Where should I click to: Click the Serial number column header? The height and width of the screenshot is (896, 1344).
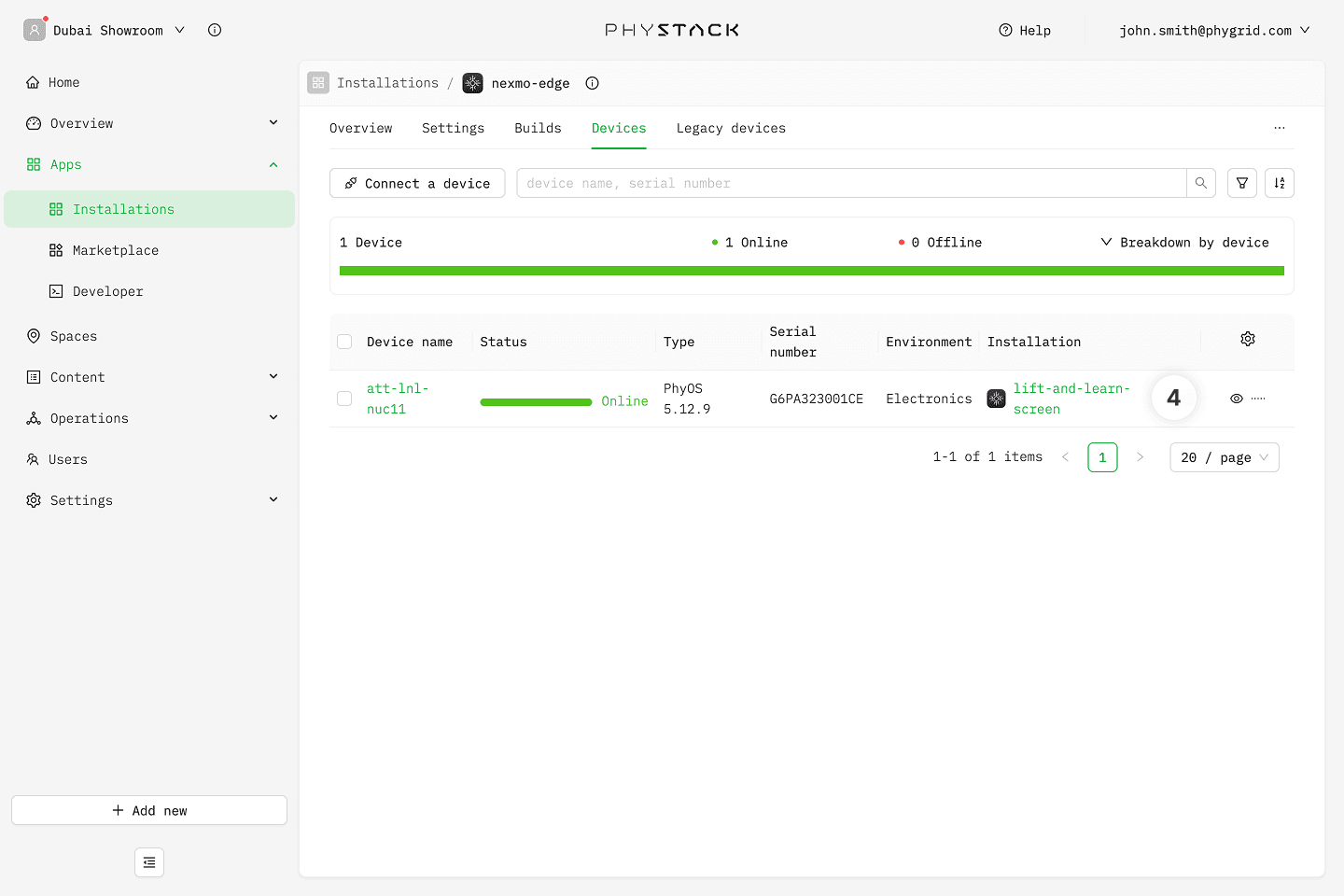pyautogui.click(x=793, y=342)
